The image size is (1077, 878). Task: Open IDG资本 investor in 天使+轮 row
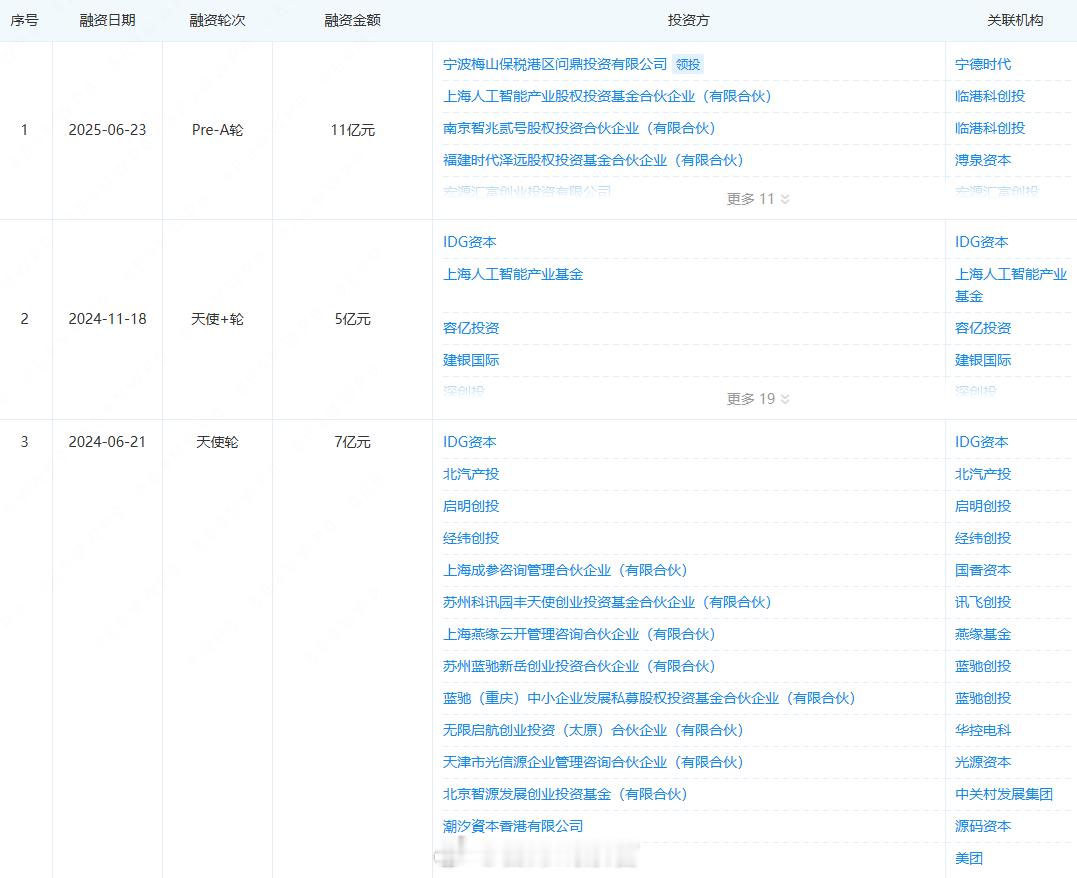[x=470, y=242]
